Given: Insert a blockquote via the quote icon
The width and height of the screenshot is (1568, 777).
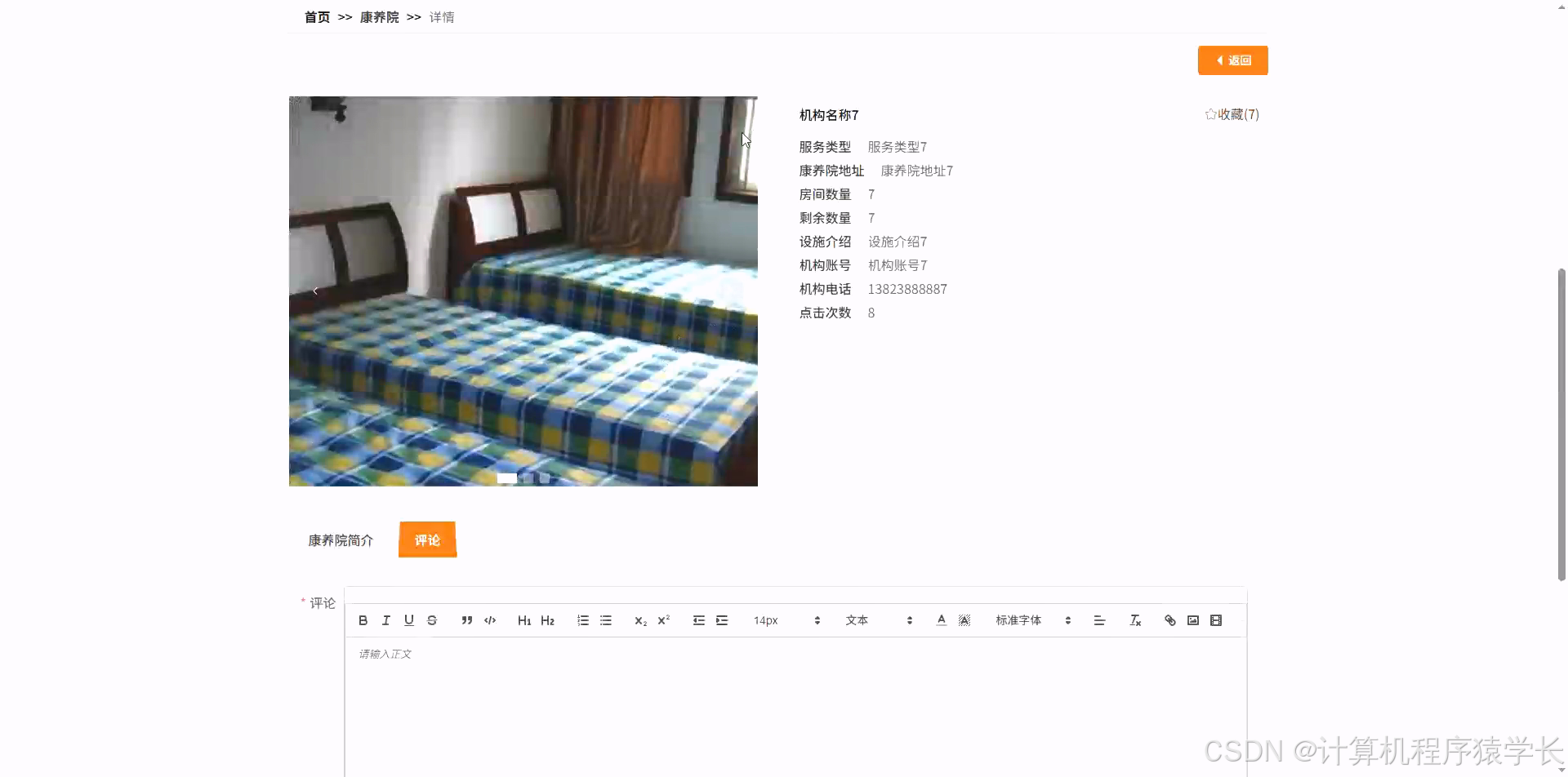Looking at the screenshot, I should point(467,620).
